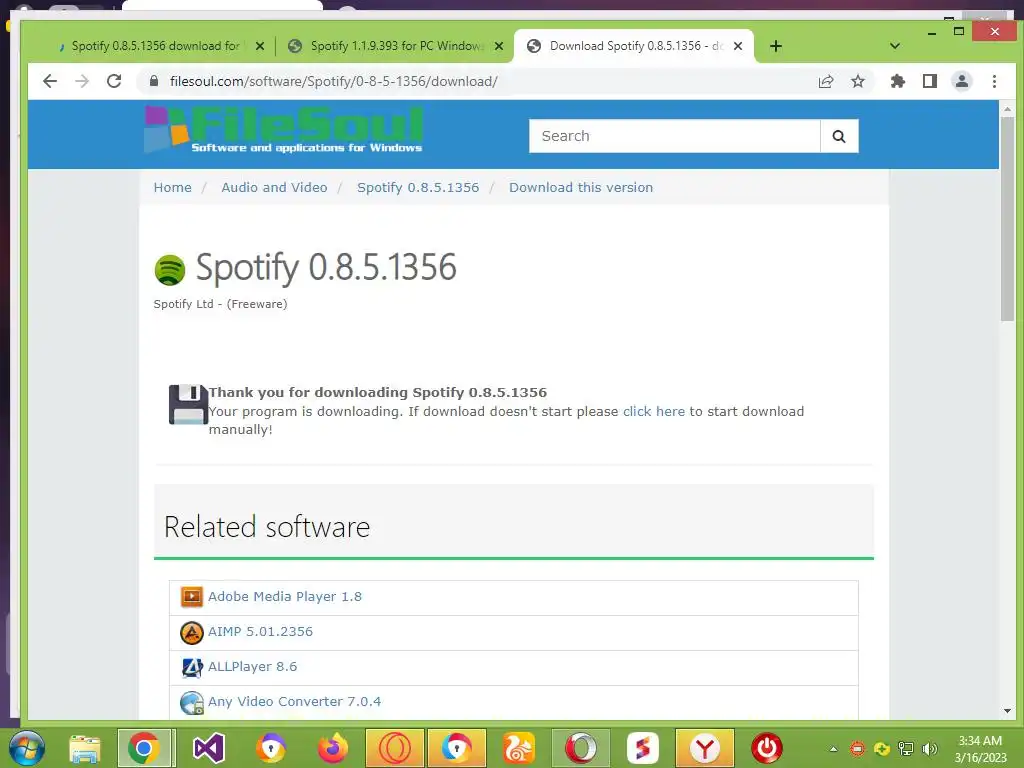1024x768 pixels.
Task: Click the FileSoul logo
Action: tap(284, 130)
